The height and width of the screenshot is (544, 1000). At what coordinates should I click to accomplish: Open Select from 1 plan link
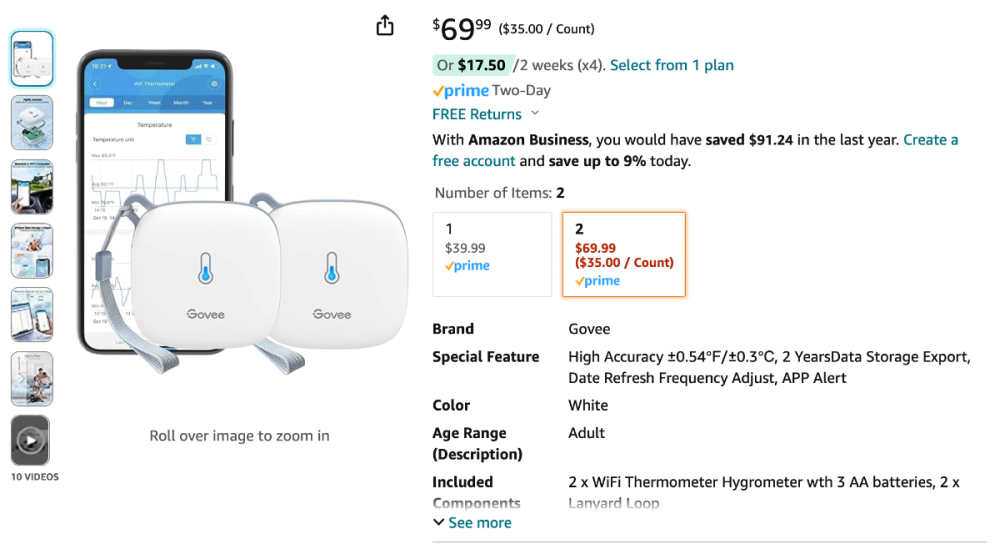(x=672, y=65)
